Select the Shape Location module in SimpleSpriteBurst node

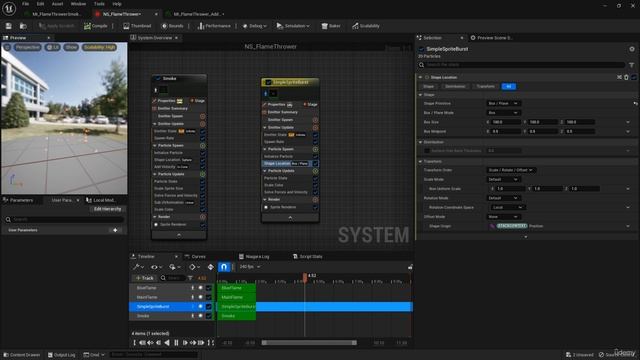pos(290,163)
